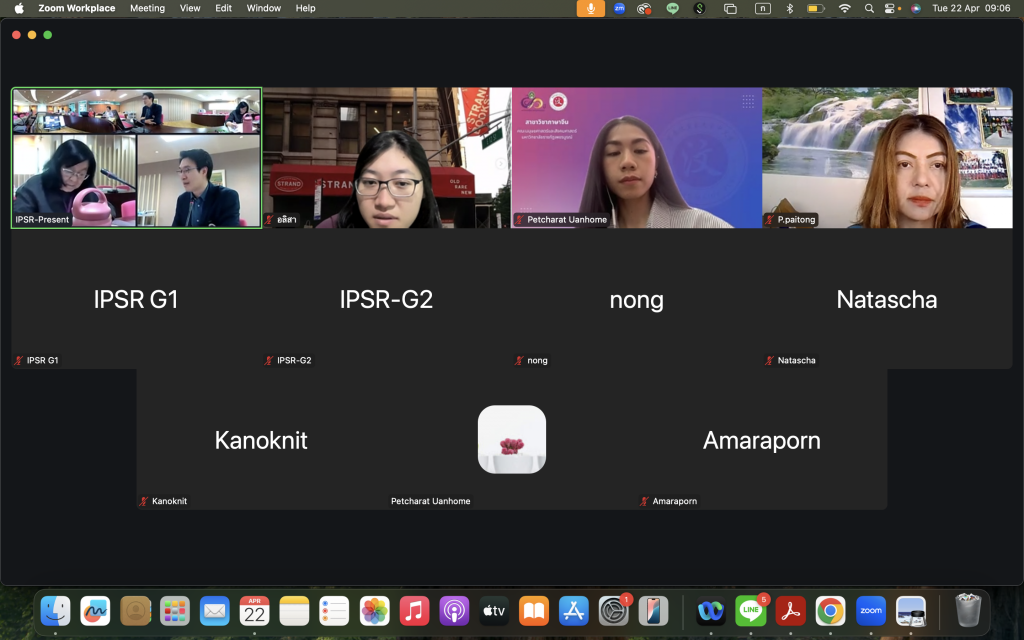Open the View menu

190,8
